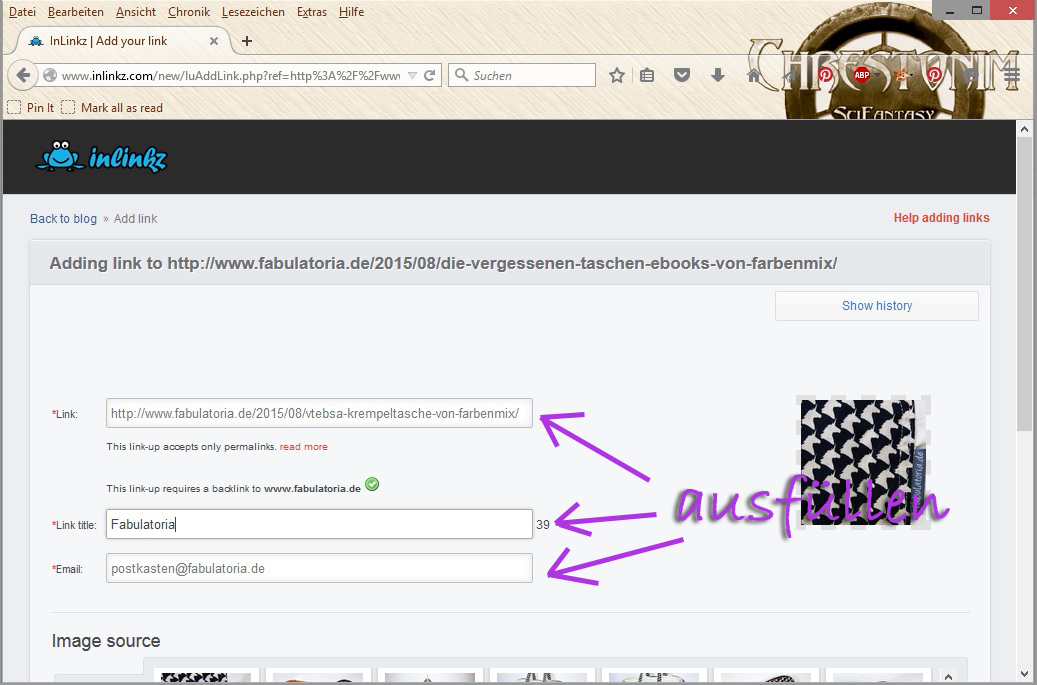Screen dimensions: 1037x685
Task: Click into the Email field
Action: (x=319, y=568)
